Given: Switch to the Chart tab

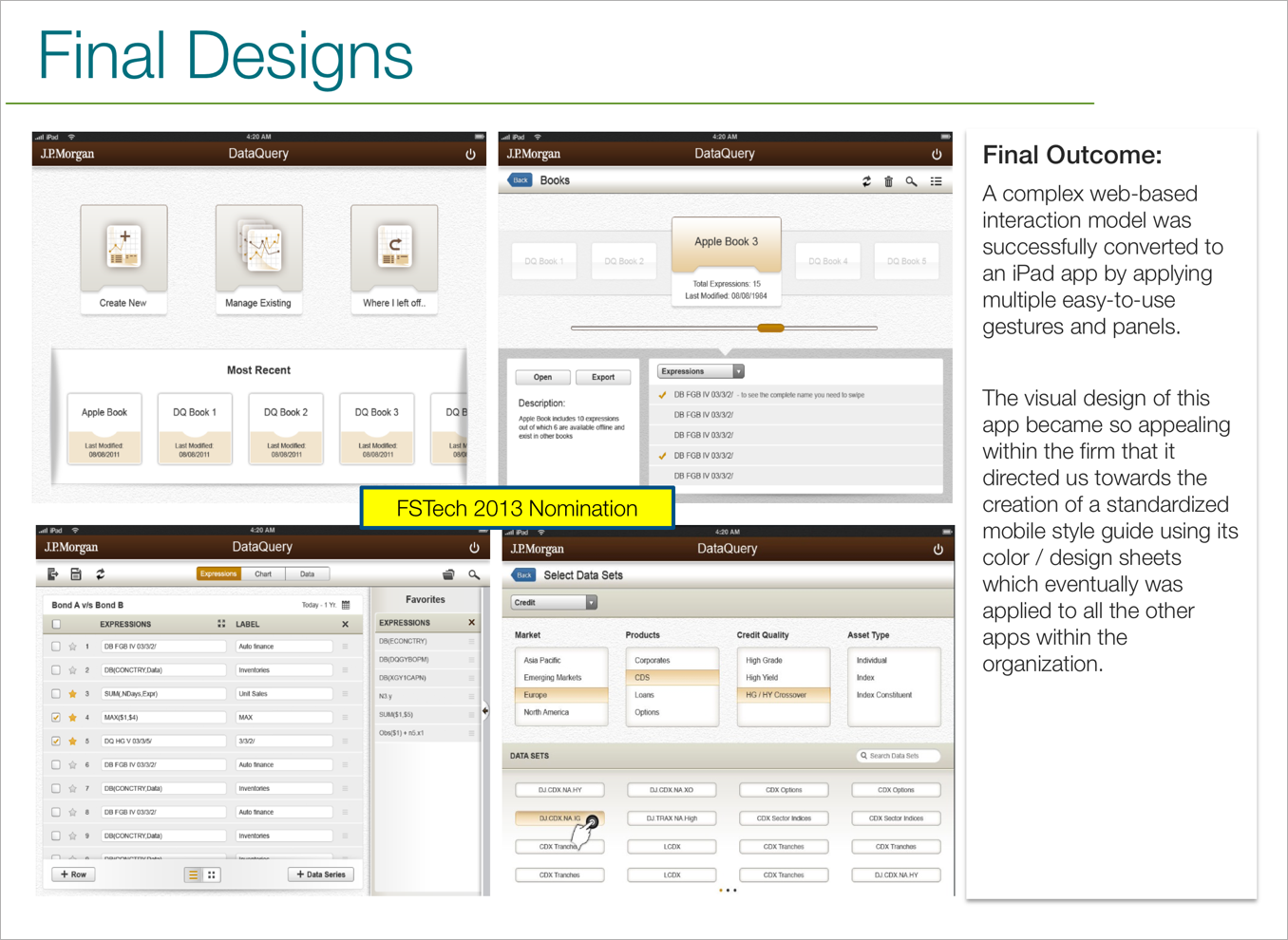Looking at the screenshot, I should click(x=263, y=573).
